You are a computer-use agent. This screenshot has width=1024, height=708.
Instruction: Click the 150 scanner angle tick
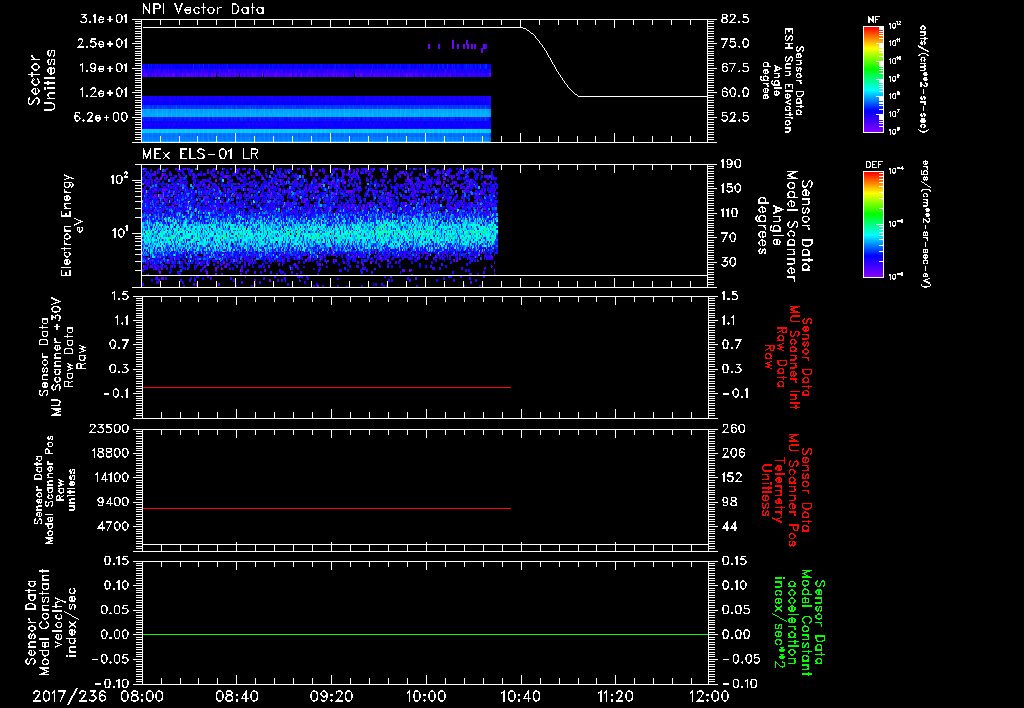coord(732,189)
